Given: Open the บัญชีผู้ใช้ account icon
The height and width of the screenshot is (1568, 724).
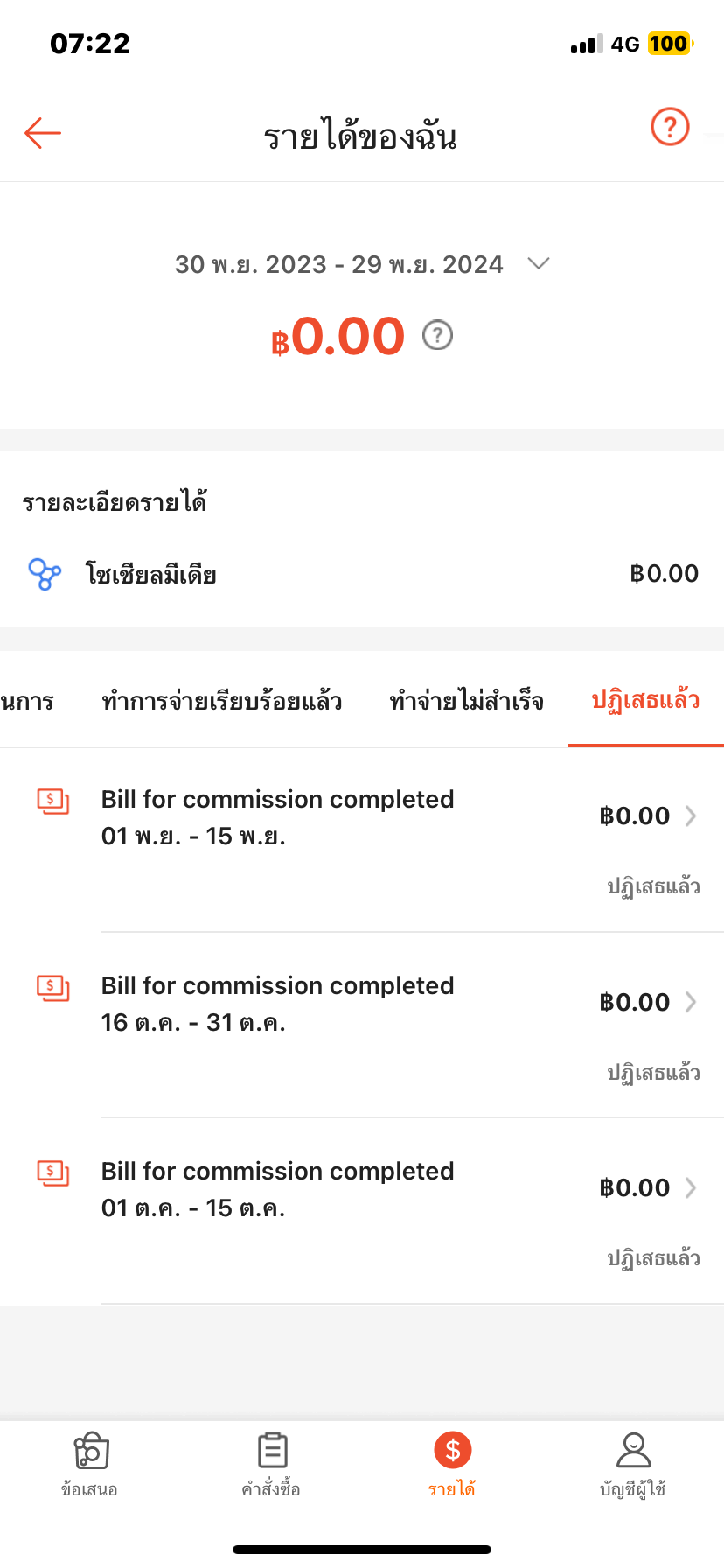Looking at the screenshot, I should point(633,1451).
